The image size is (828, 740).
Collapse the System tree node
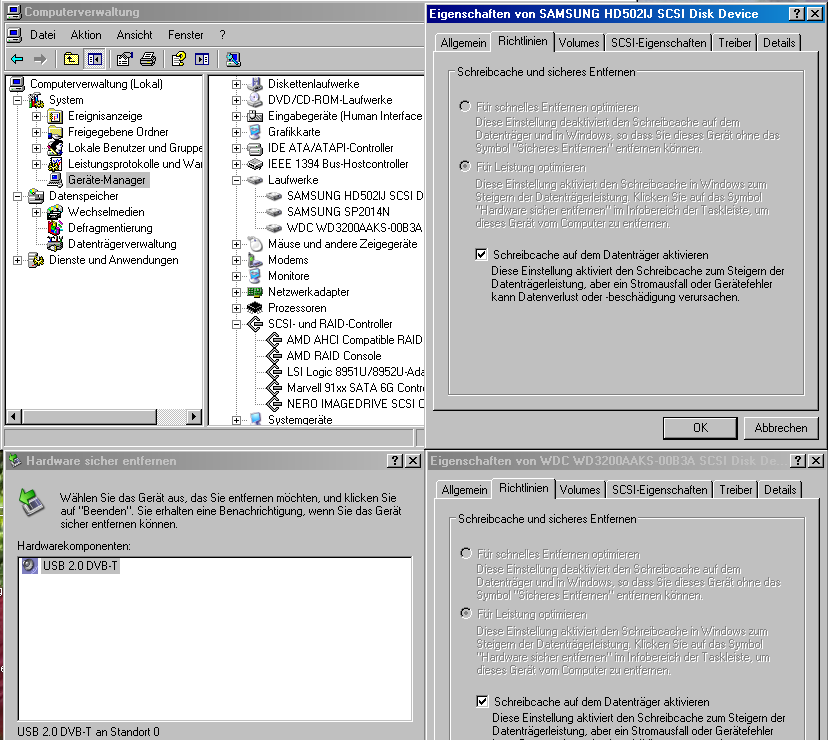tap(17, 100)
